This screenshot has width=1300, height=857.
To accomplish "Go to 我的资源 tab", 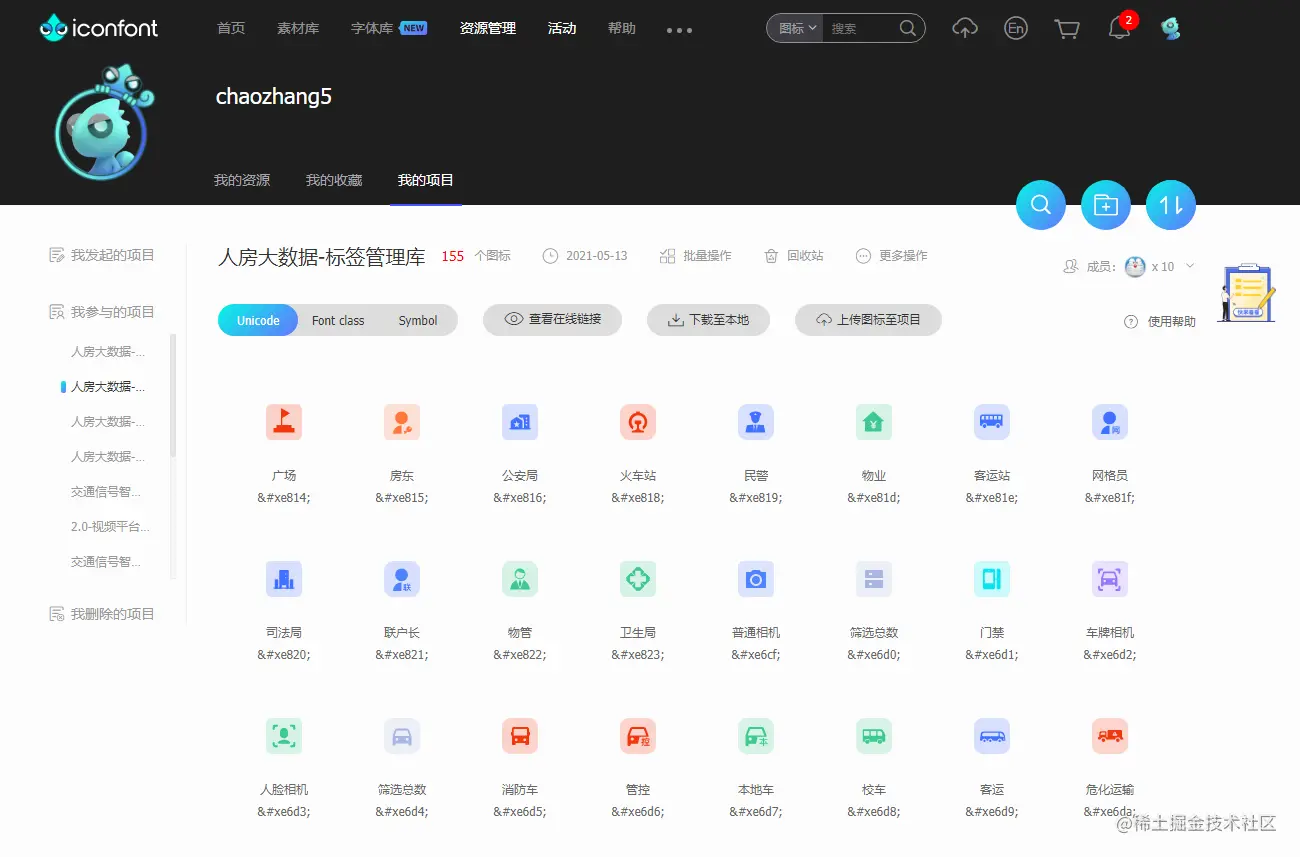I will point(242,181).
